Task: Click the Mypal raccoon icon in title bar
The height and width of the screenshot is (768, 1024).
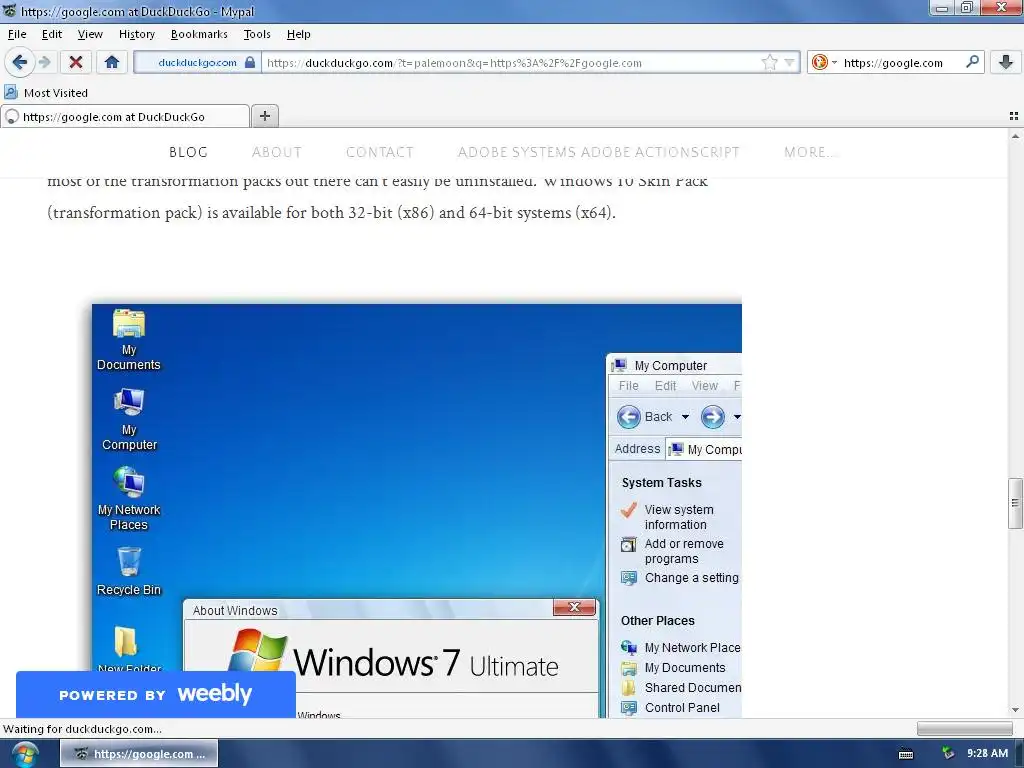Action: click(x=9, y=10)
